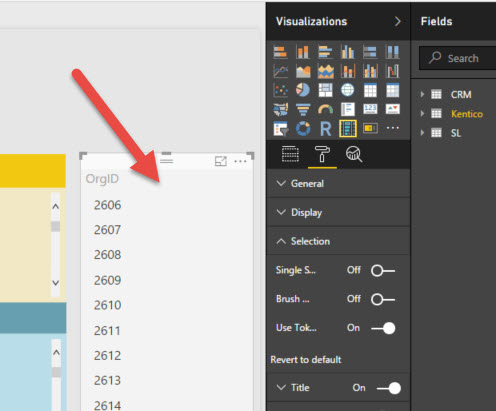Select the Funnel visualization

coord(303,109)
